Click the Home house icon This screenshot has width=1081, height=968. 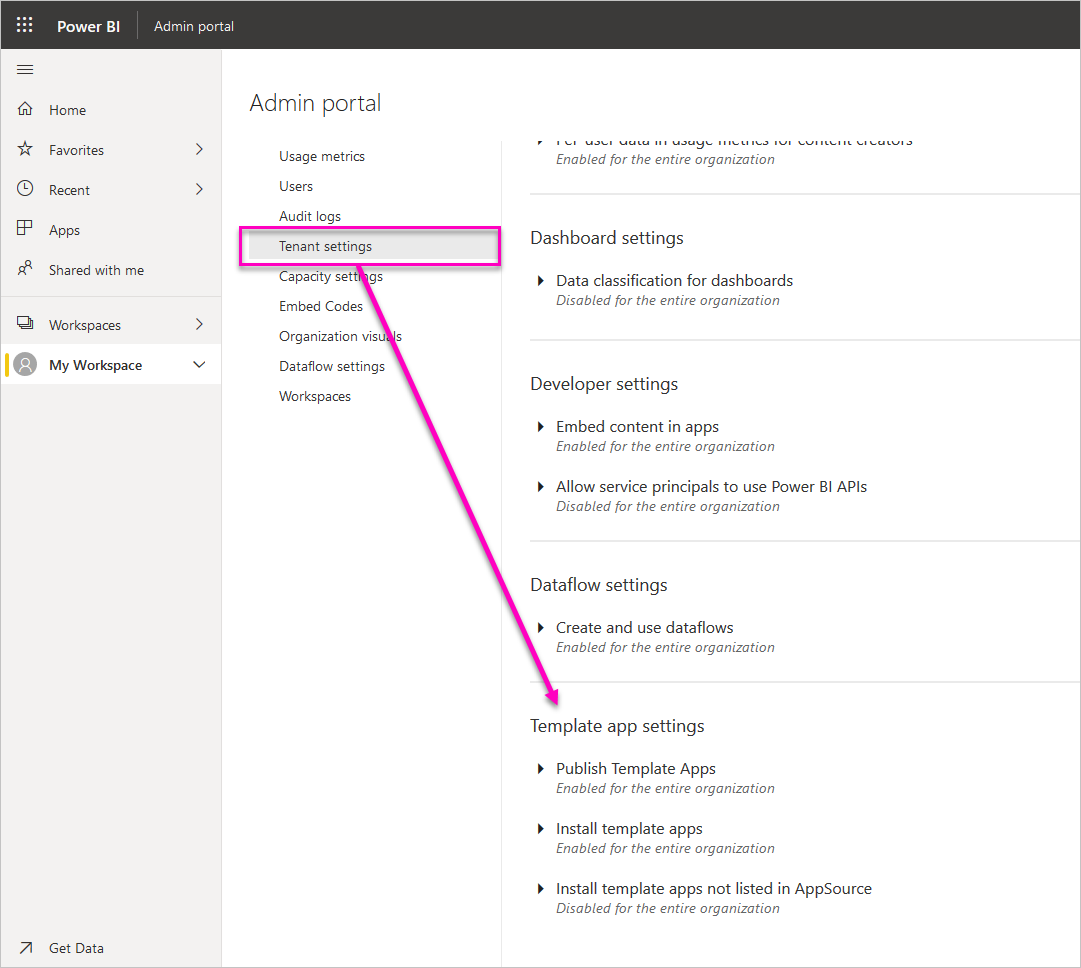[x=25, y=109]
